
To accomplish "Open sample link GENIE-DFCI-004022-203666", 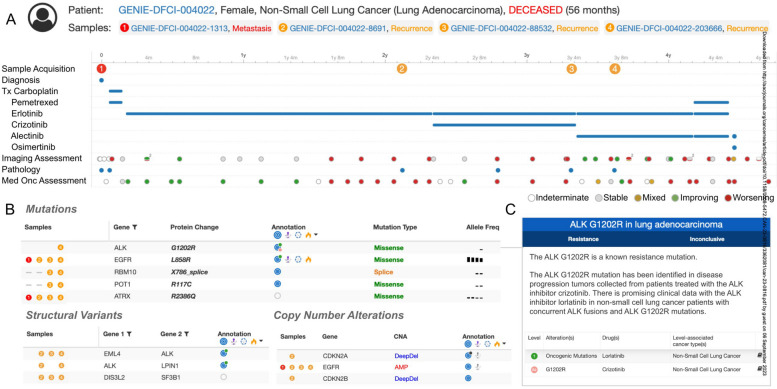I will [668, 28].
